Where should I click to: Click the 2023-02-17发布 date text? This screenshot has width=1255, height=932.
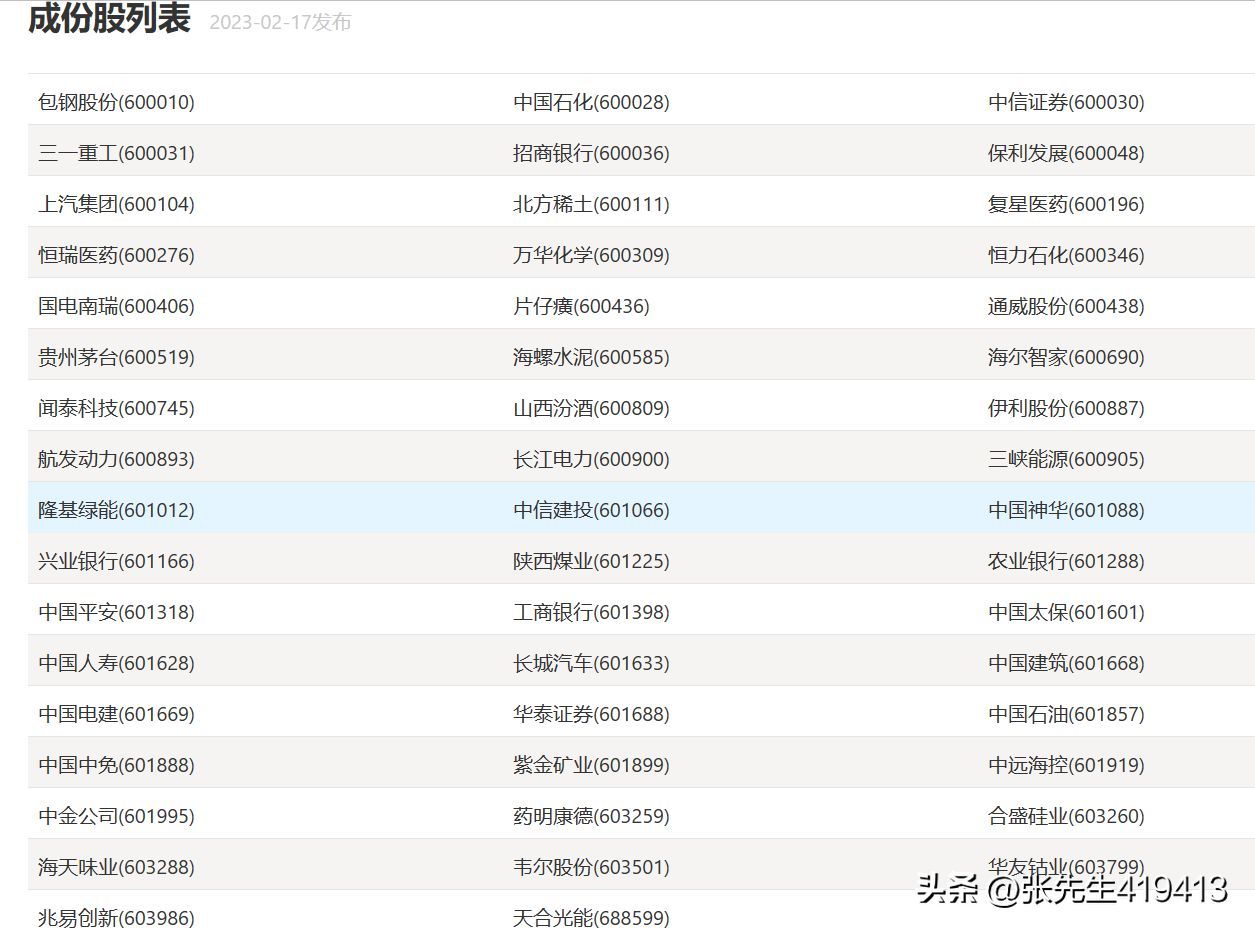click(280, 22)
